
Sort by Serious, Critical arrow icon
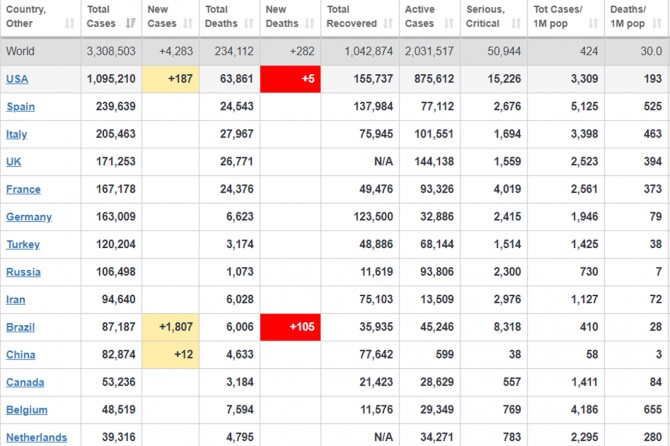click(516, 23)
